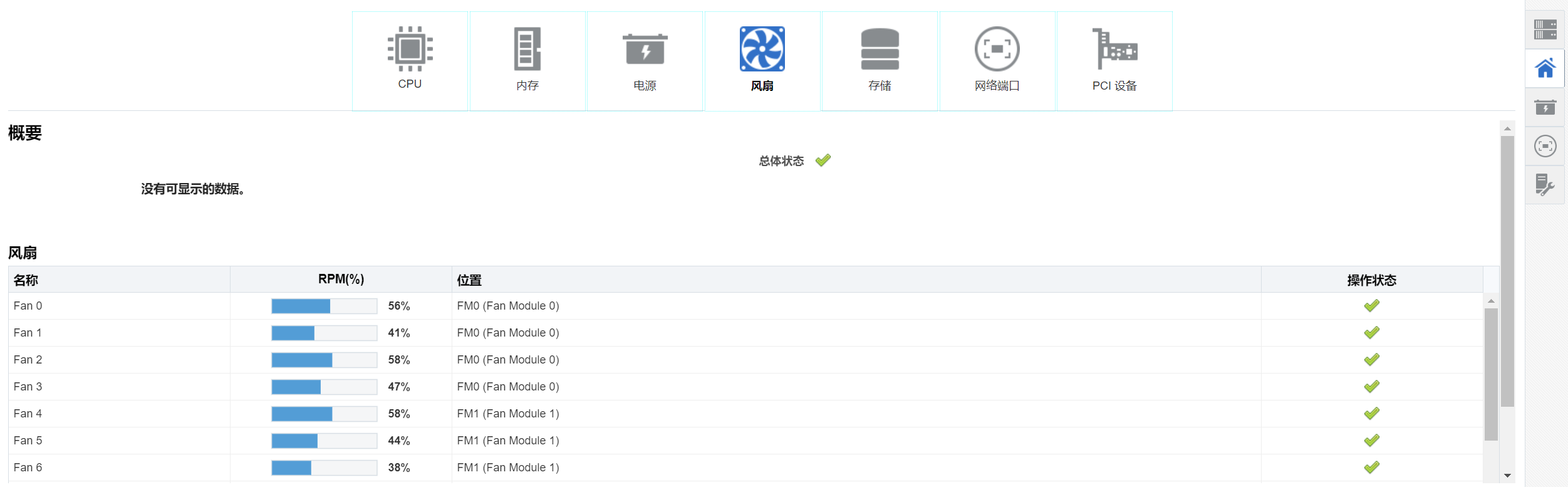Open the CPU hardware tab
This screenshot has width=1568, height=487.
coord(410,61)
